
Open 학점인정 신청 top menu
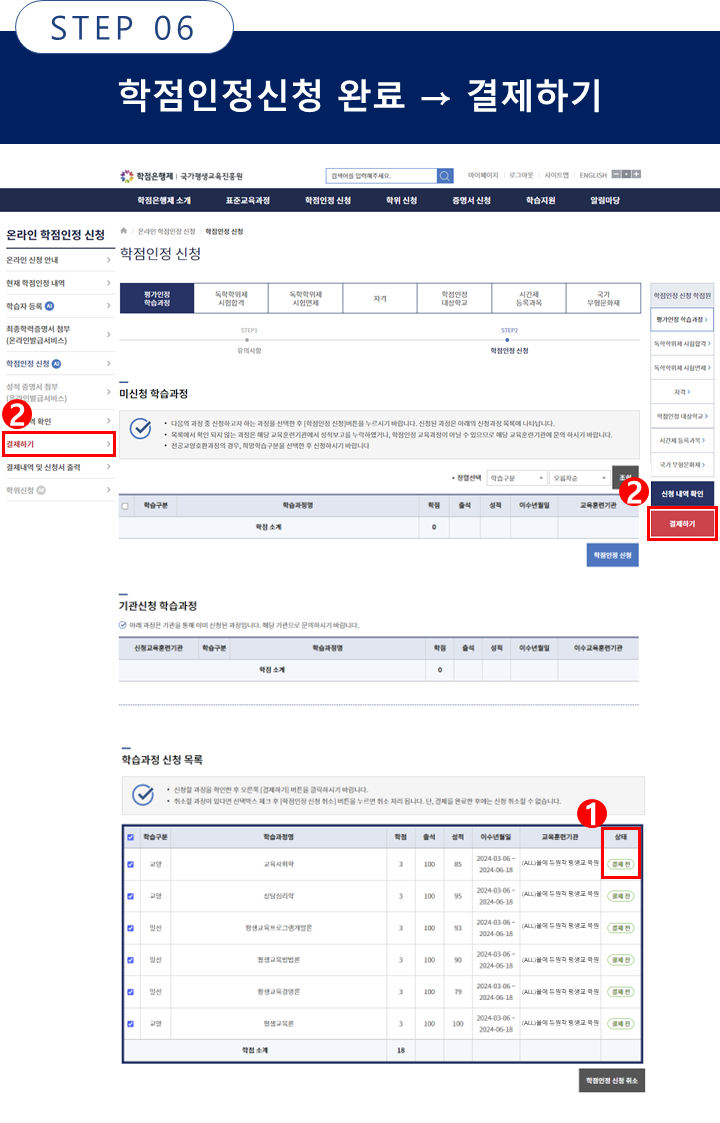tap(328, 201)
